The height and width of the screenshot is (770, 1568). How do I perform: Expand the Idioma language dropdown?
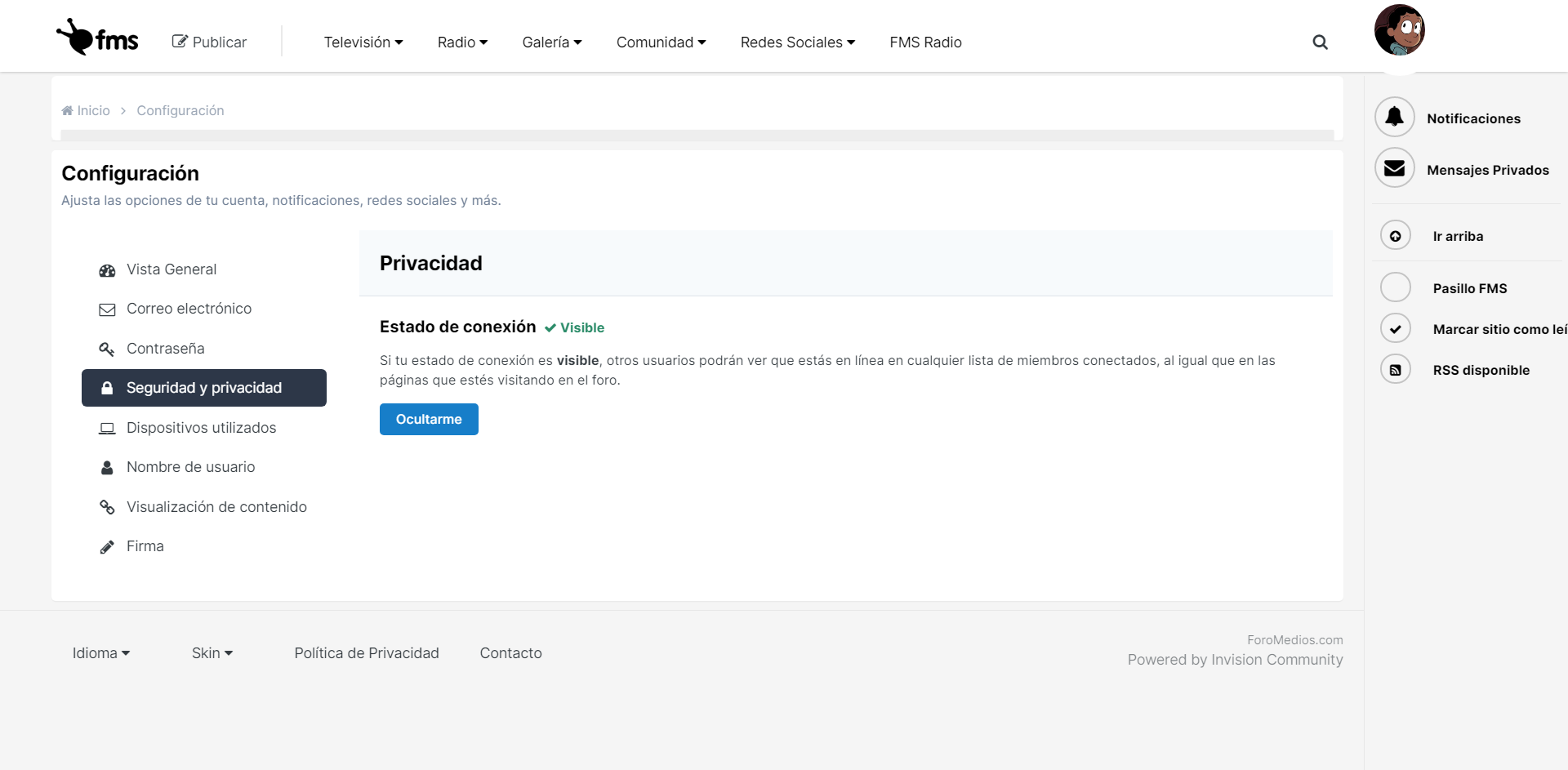(x=101, y=653)
